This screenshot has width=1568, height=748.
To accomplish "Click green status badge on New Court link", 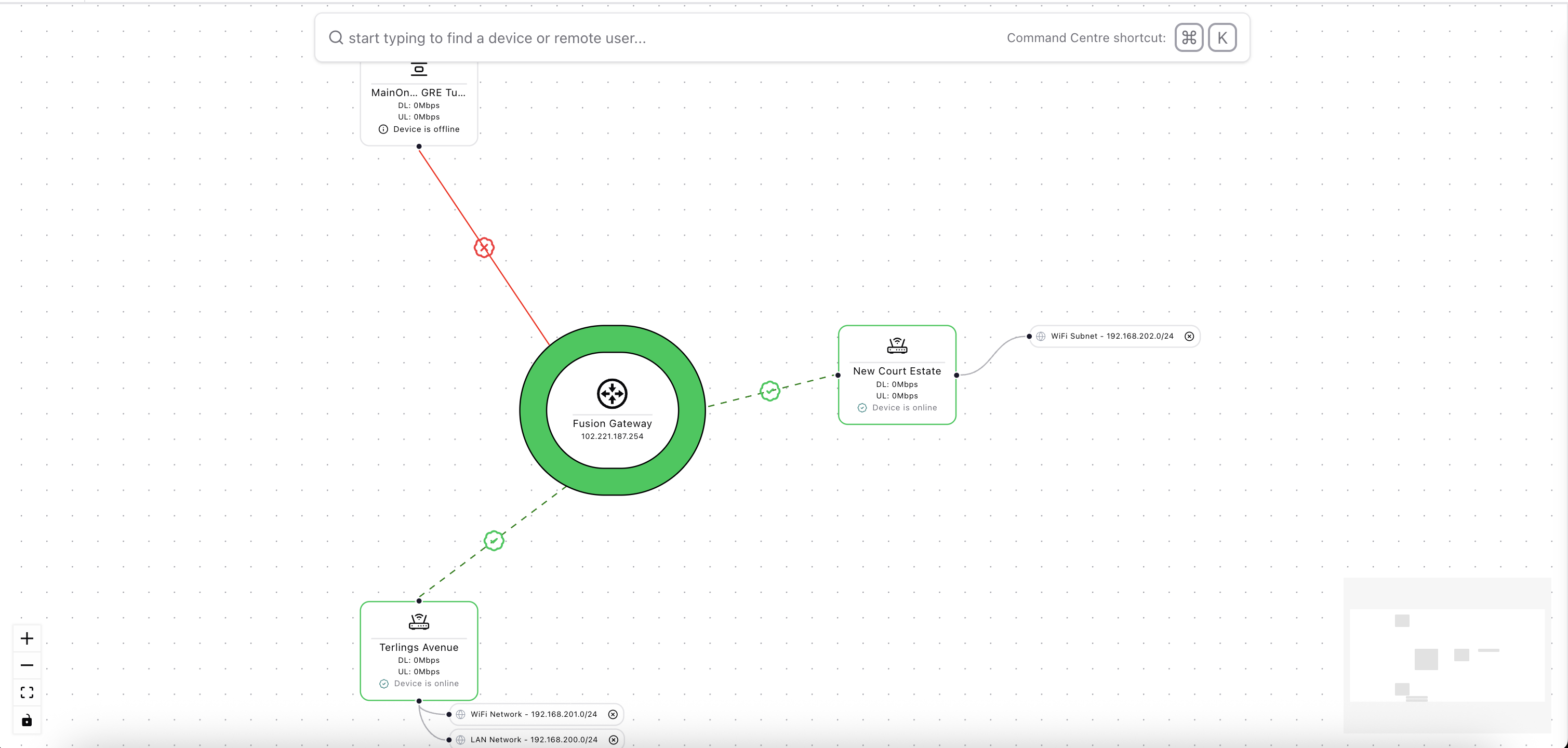I will click(x=770, y=391).
